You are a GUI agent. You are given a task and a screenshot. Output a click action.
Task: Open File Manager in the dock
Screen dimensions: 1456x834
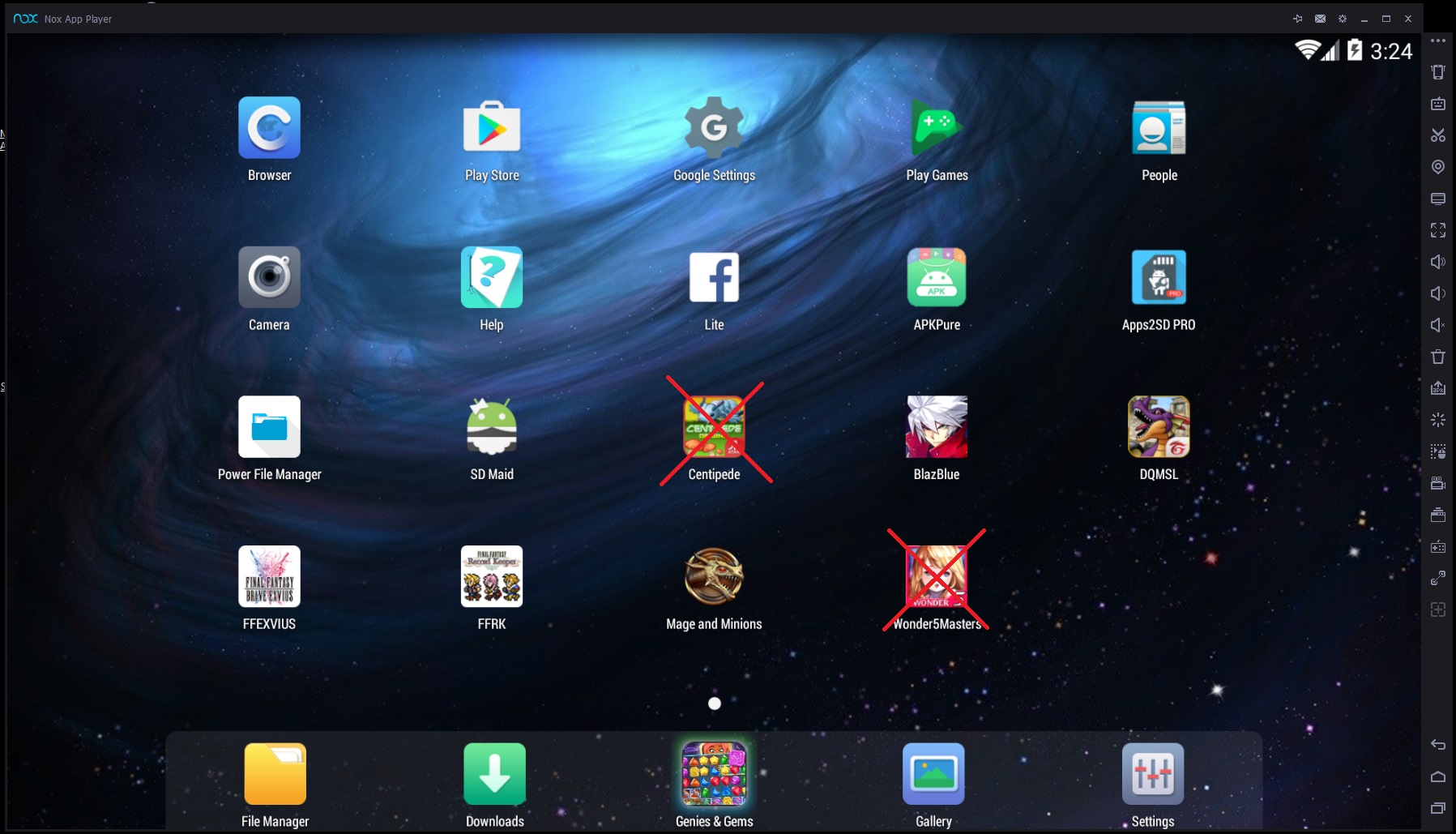(275, 774)
